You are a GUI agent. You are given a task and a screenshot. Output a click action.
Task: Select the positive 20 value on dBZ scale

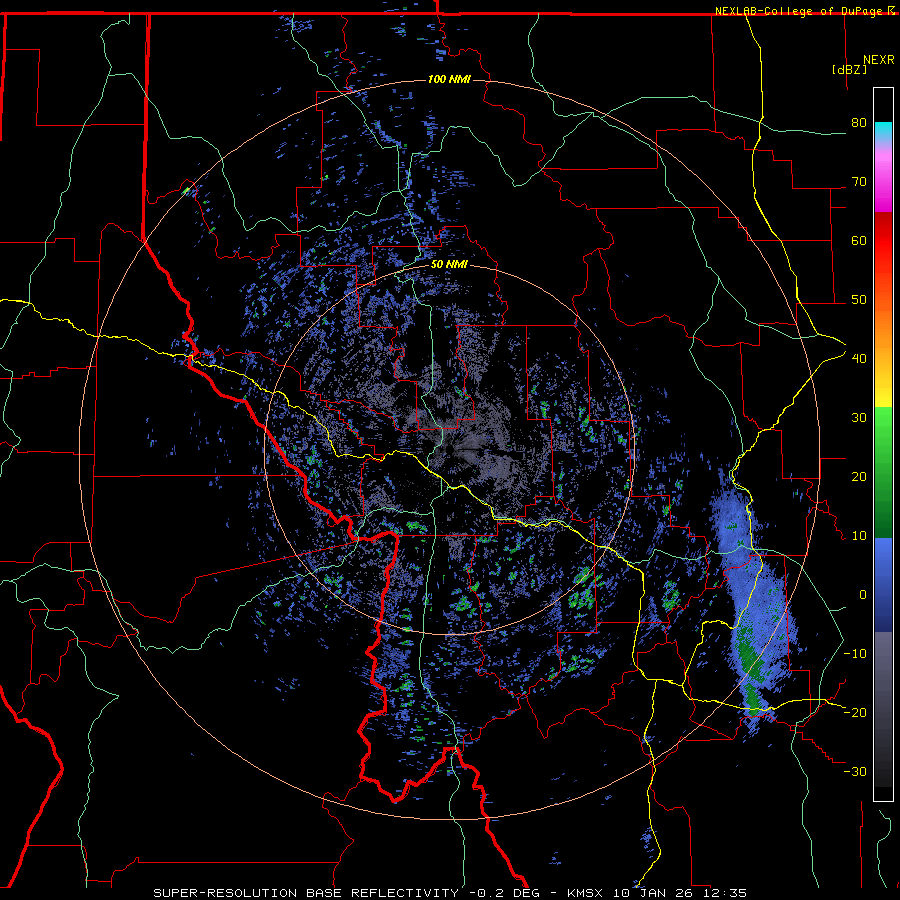click(859, 477)
